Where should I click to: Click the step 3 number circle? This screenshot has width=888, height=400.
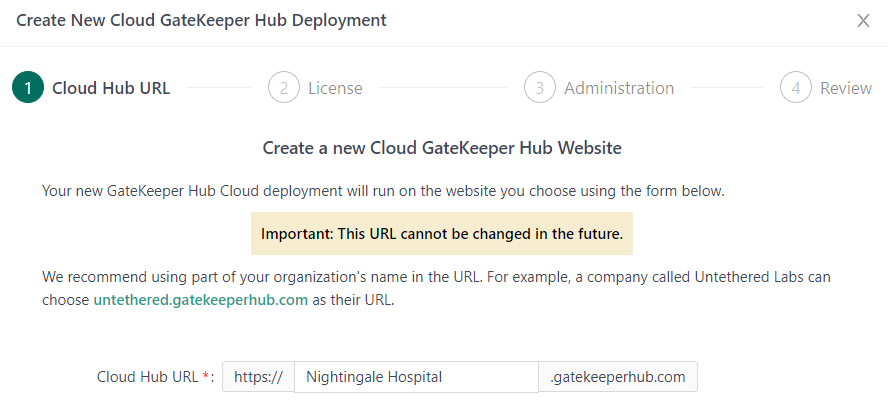point(540,88)
